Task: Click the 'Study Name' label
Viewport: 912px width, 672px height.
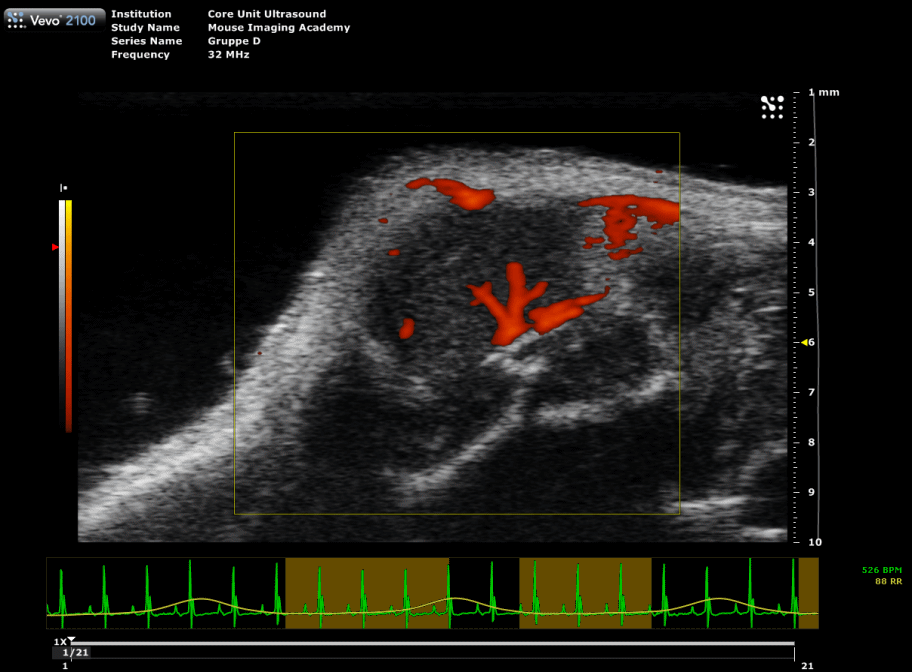Action: pos(145,28)
